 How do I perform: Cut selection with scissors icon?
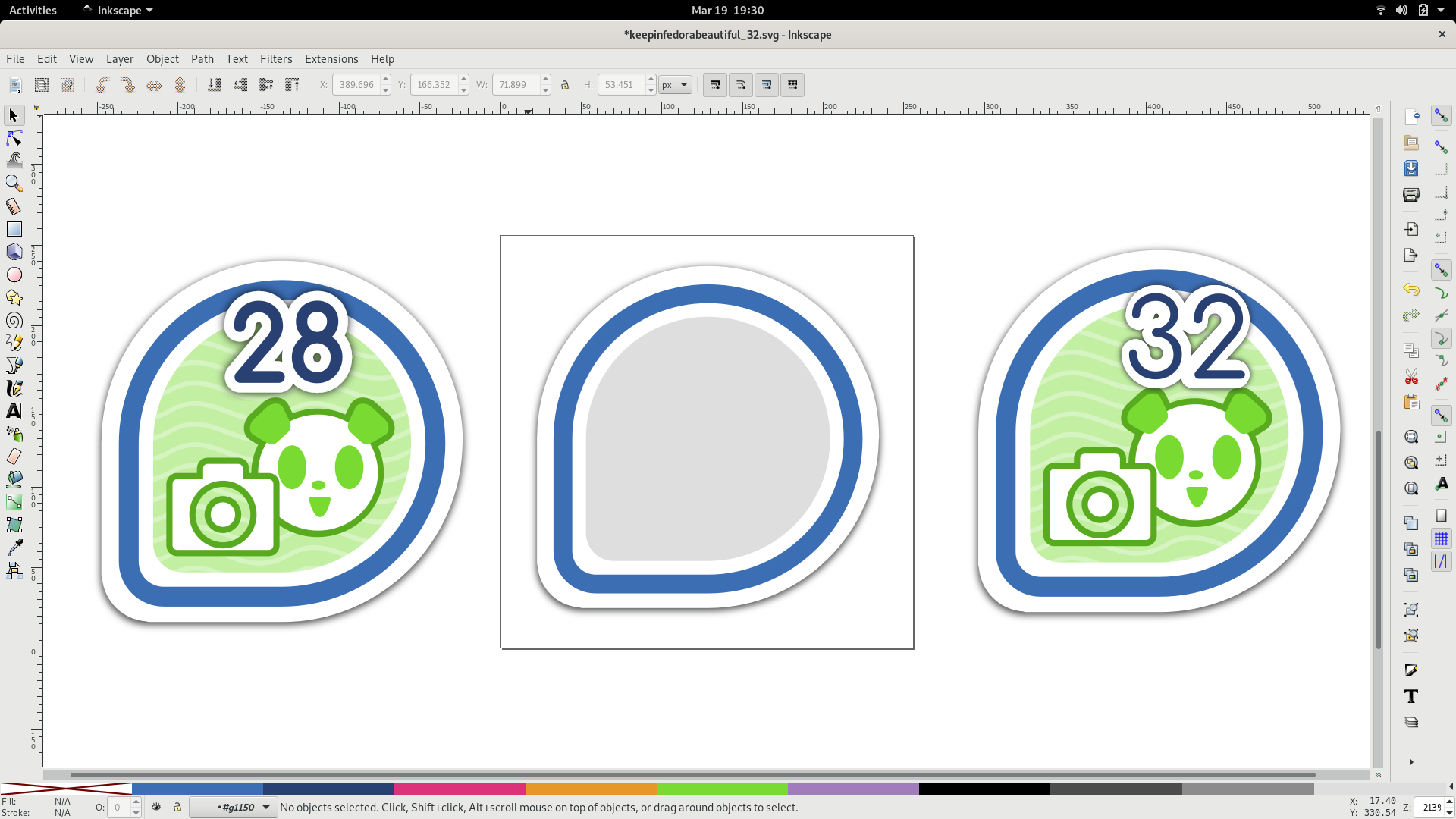click(x=1411, y=376)
